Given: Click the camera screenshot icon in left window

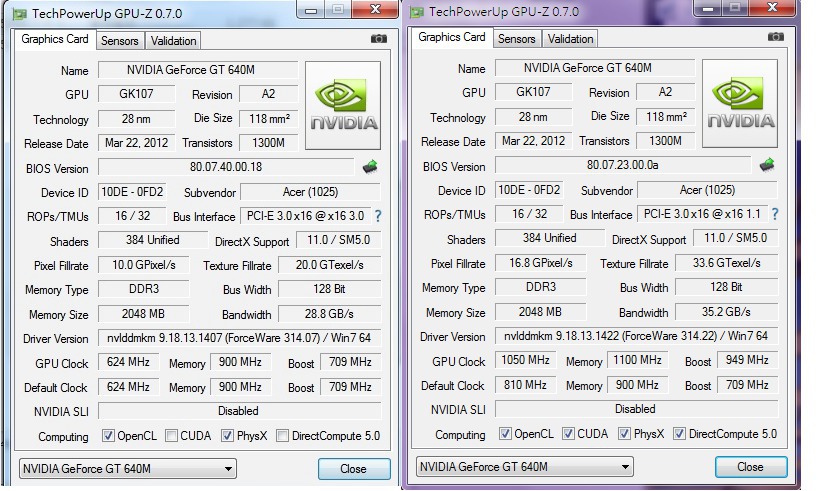Looking at the screenshot, I should click(x=379, y=38).
